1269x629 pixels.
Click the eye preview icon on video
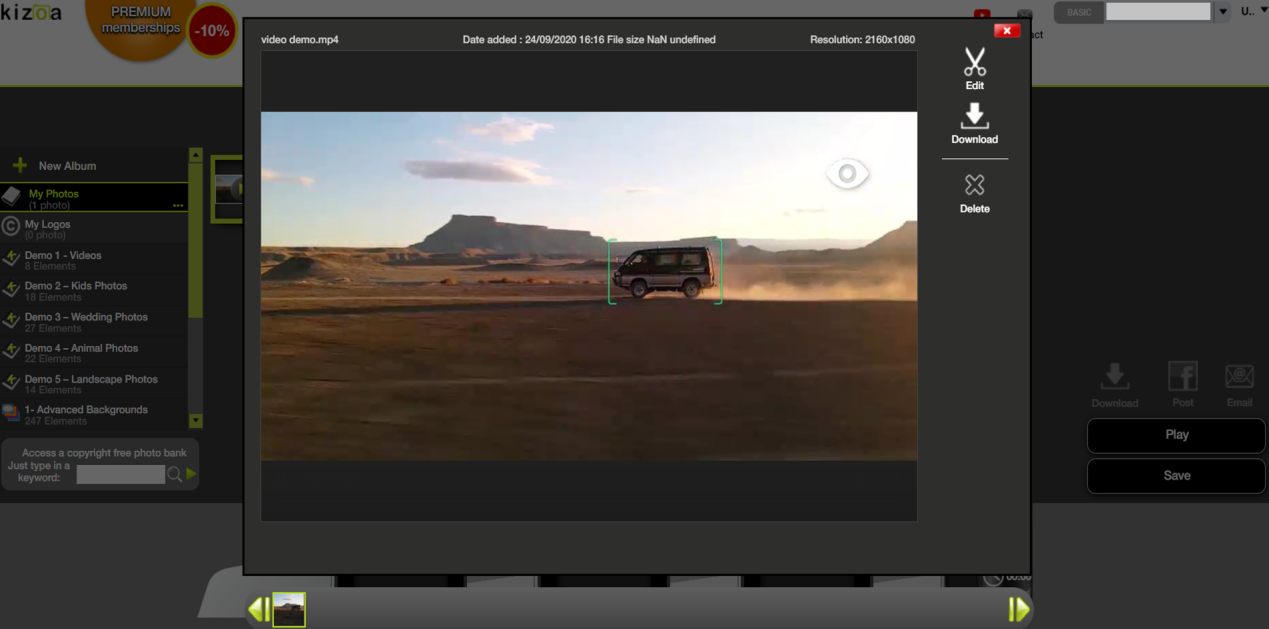click(x=848, y=174)
